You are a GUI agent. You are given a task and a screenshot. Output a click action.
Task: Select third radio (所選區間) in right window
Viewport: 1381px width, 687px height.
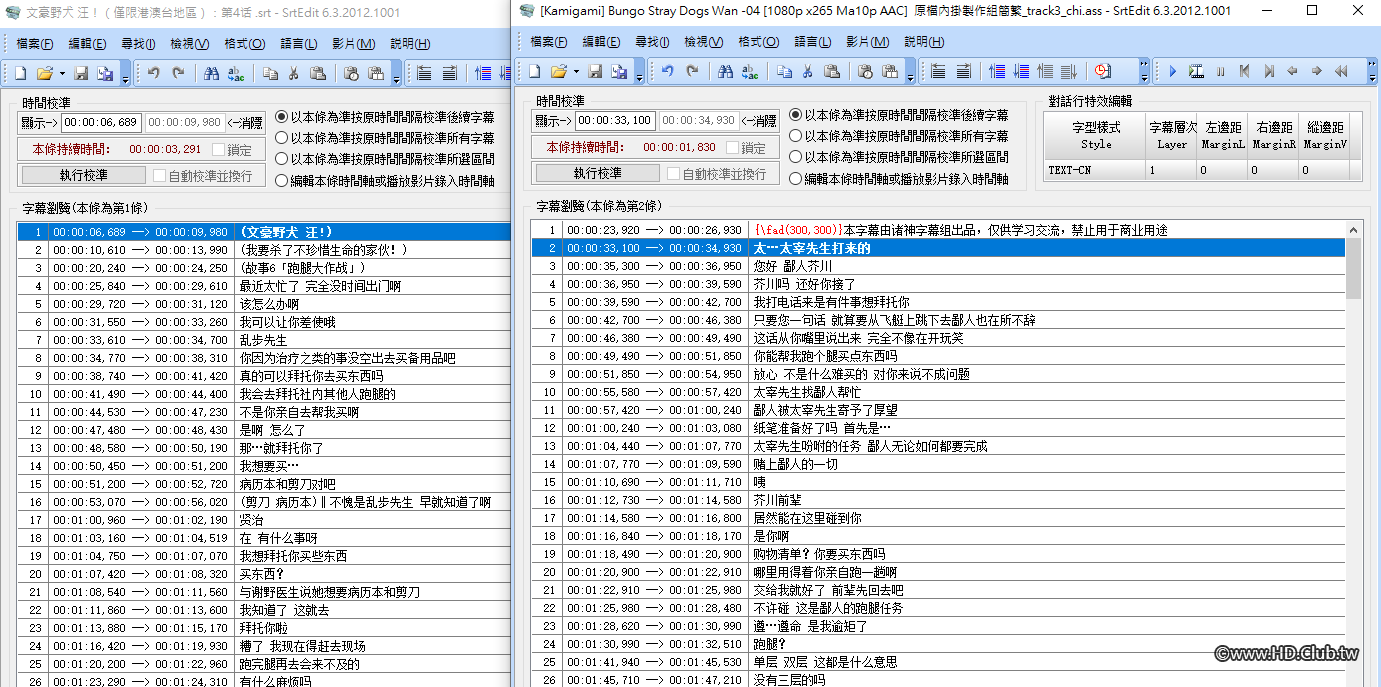coord(795,157)
